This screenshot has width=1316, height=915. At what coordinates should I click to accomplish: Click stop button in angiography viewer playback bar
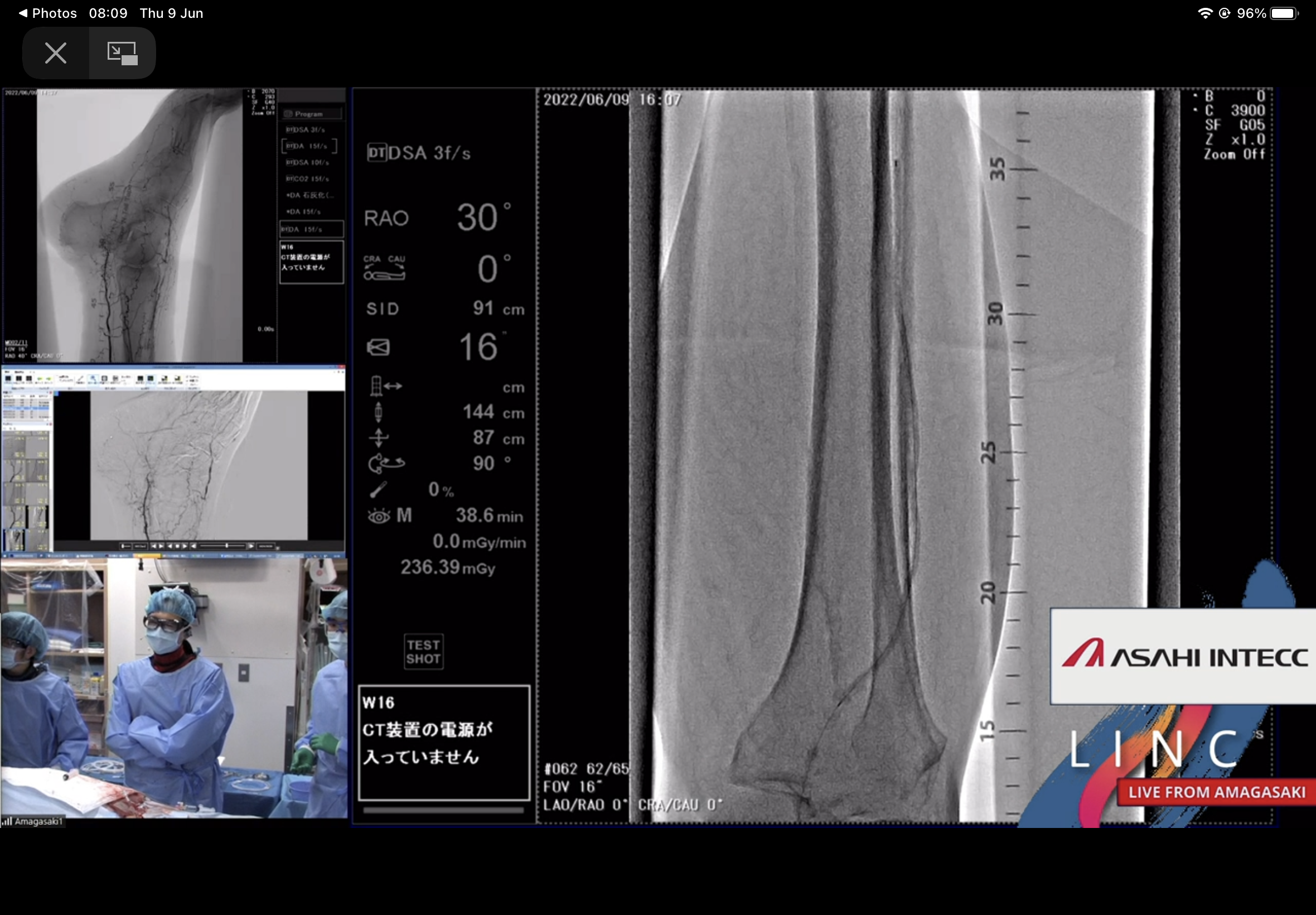pyautogui.click(x=177, y=546)
